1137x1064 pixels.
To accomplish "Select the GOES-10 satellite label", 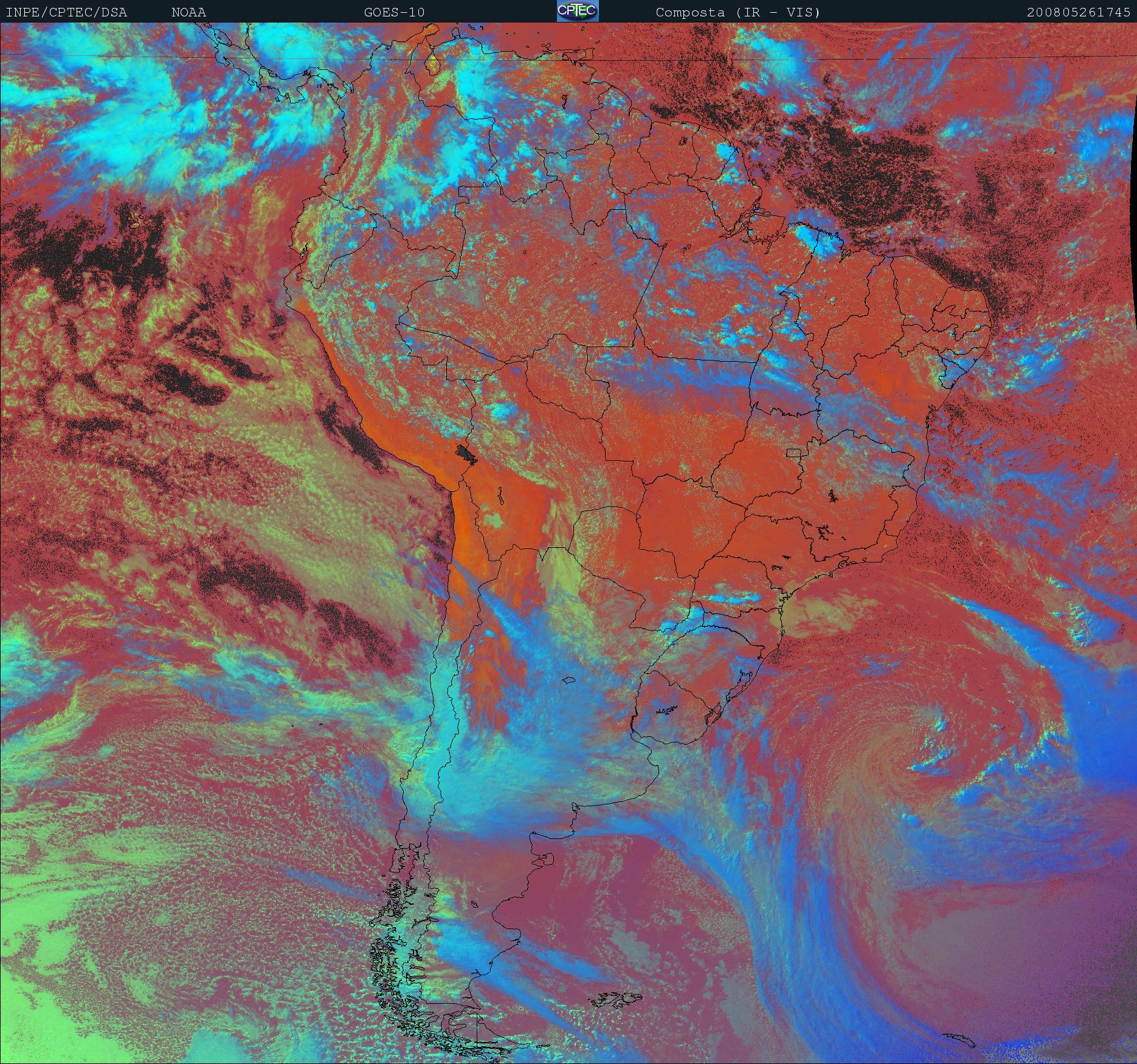I will coord(394,12).
